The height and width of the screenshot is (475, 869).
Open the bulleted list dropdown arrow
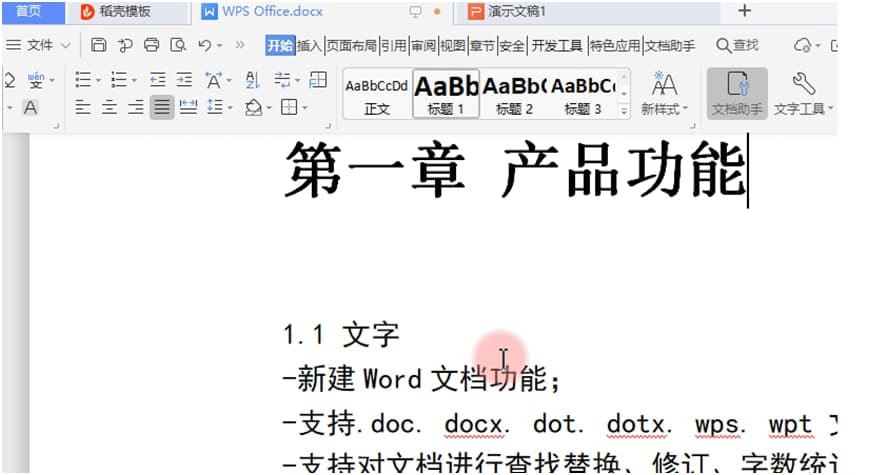coord(98,81)
